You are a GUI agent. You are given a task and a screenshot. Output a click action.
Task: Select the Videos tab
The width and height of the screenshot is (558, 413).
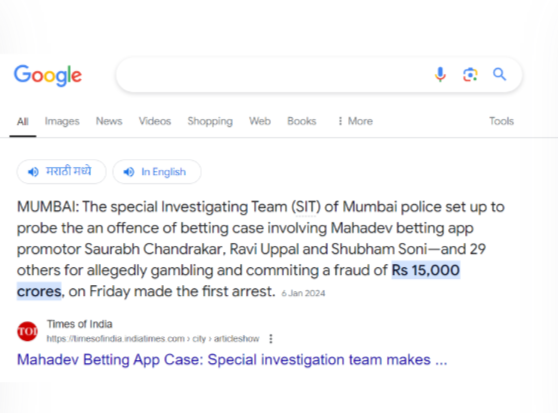point(155,121)
